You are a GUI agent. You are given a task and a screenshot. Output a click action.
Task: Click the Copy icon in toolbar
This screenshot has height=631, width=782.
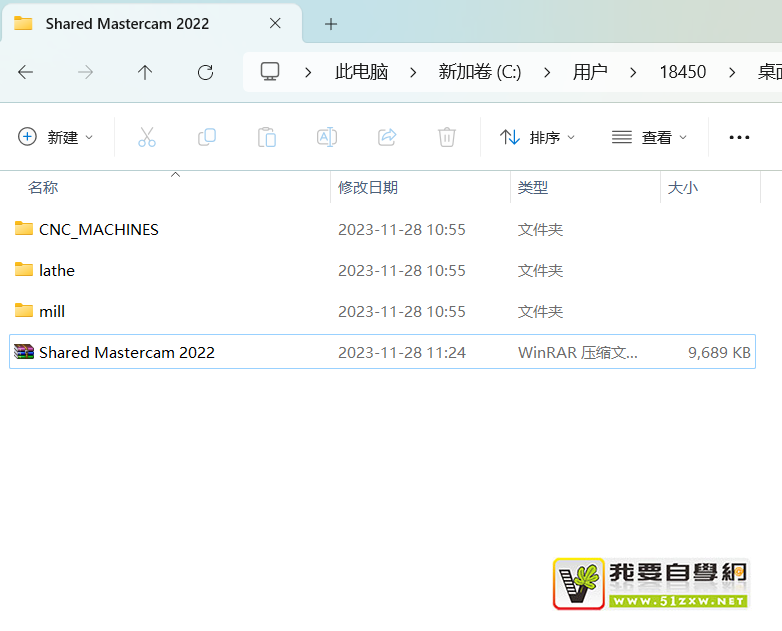207,137
